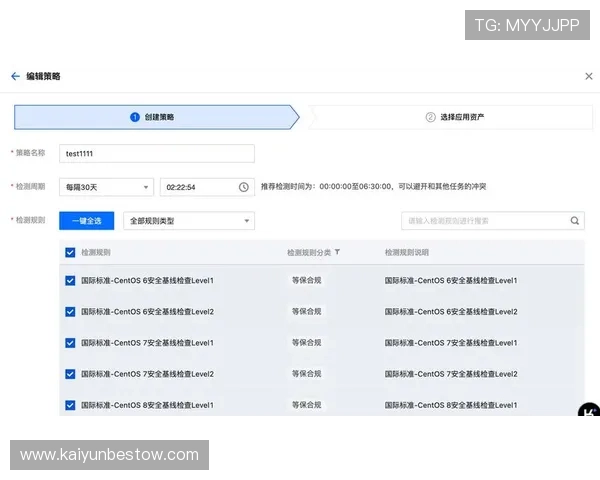The image size is (600, 480).
Task: Click the back arrow next to 编辑策略
Action: (15, 76)
